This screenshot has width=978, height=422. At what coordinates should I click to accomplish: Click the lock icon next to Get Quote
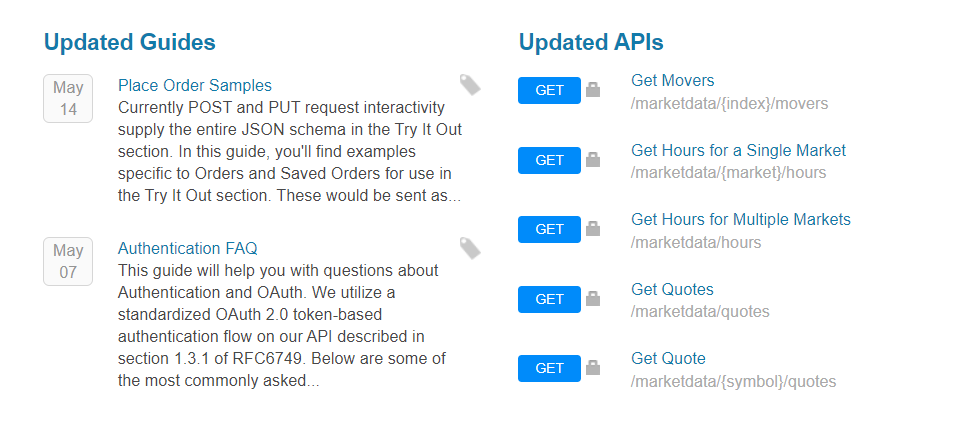coord(593,368)
